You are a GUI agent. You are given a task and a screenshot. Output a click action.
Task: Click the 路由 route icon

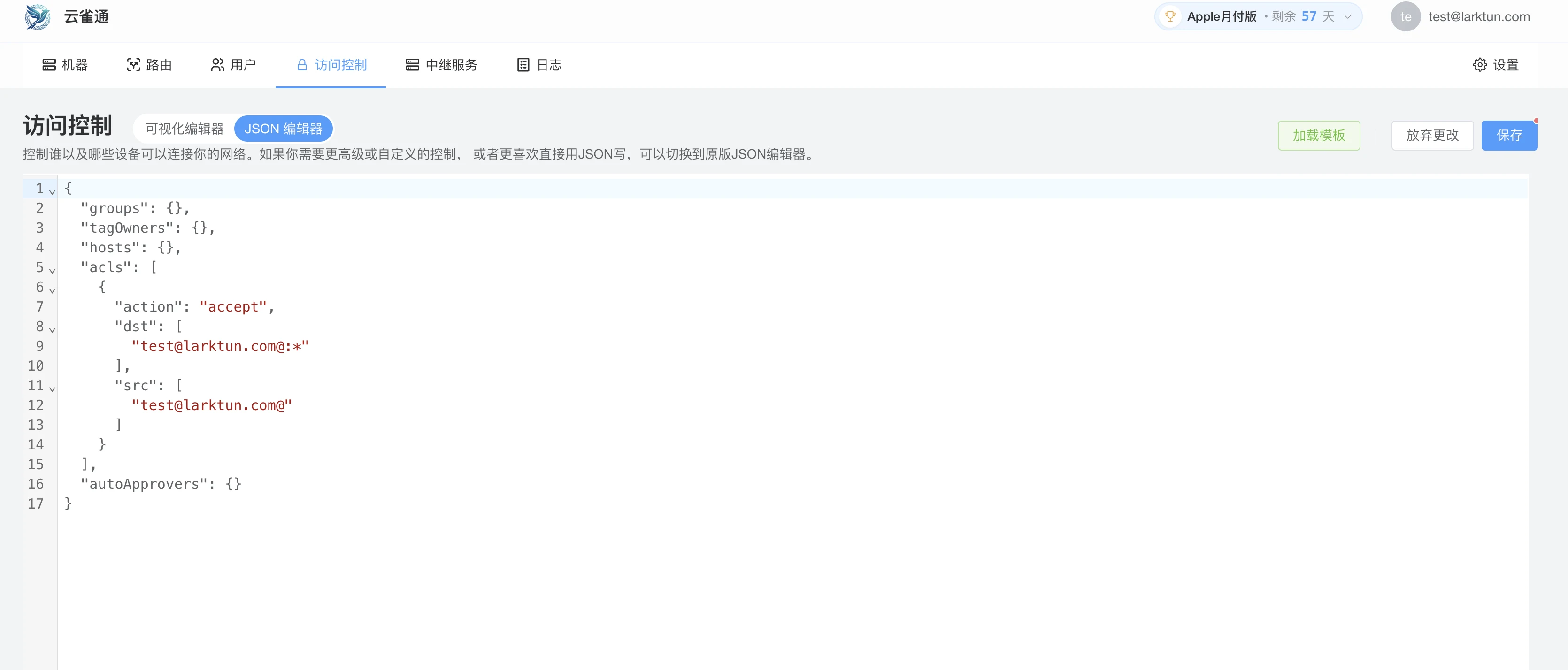pyautogui.click(x=133, y=65)
